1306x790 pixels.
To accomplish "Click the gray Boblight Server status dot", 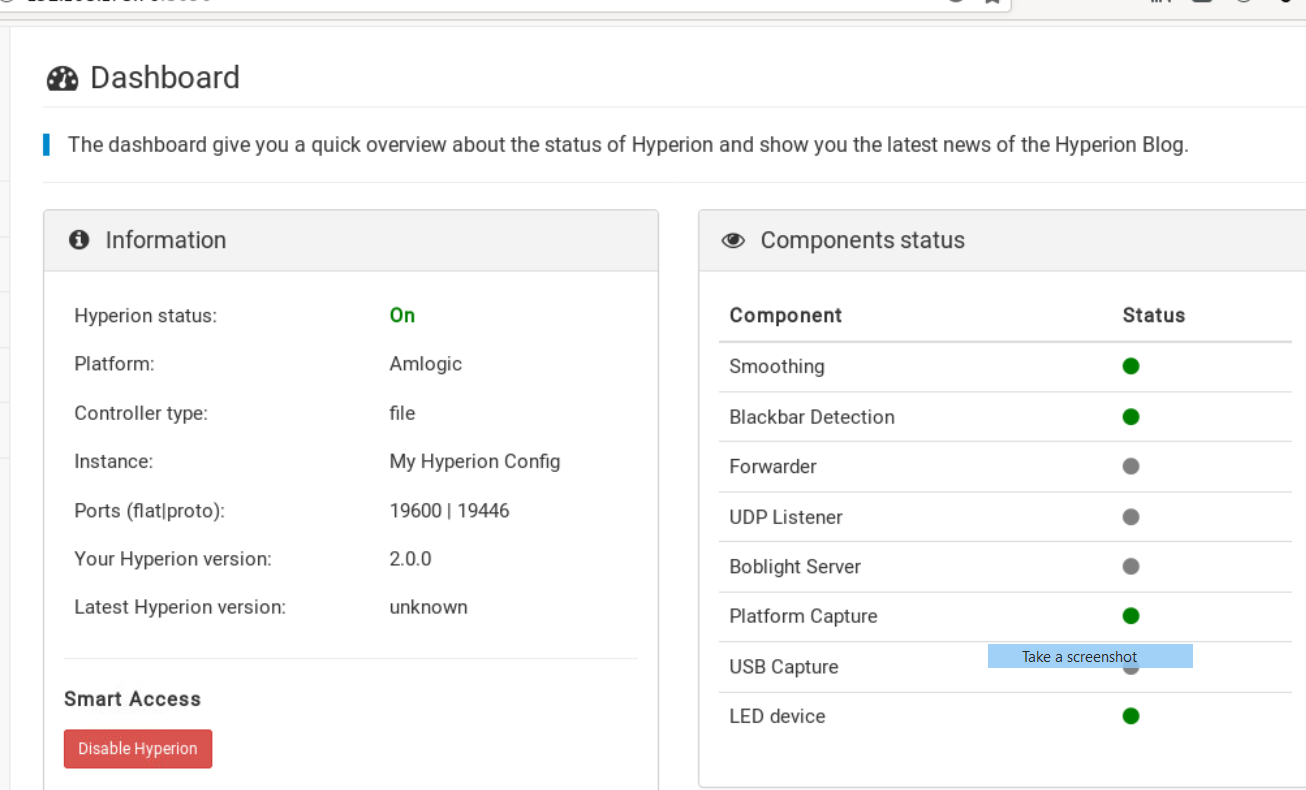I will [1131, 566].
